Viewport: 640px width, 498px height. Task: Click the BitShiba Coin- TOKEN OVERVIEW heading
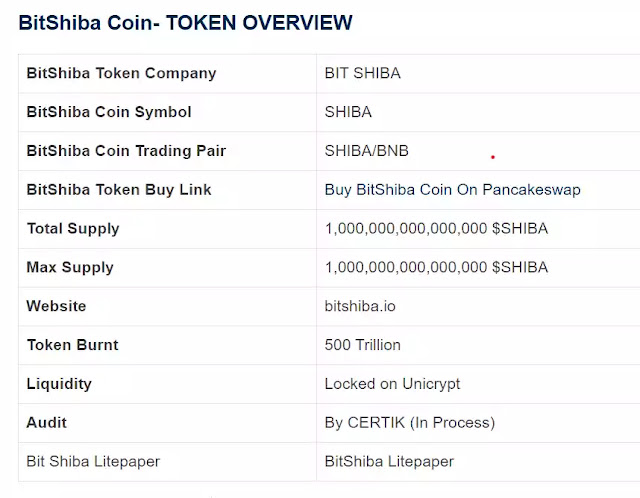point(185,22)
